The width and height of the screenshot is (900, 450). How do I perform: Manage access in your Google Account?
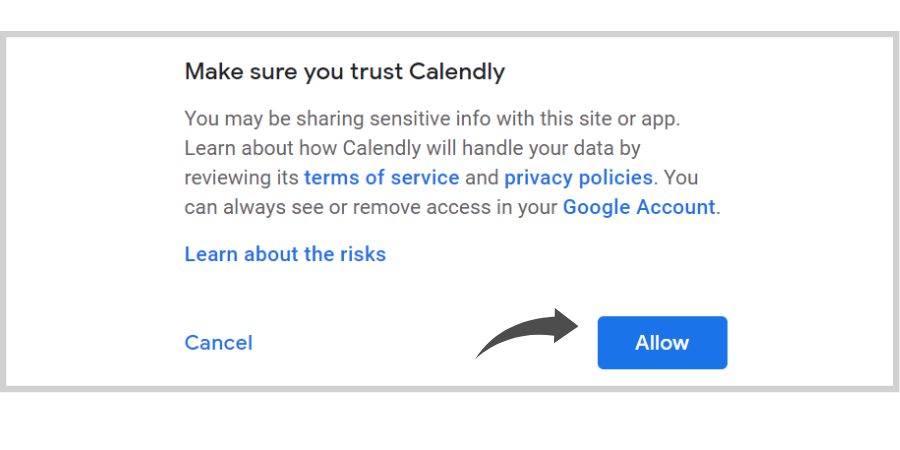click(x=639, y=207)
